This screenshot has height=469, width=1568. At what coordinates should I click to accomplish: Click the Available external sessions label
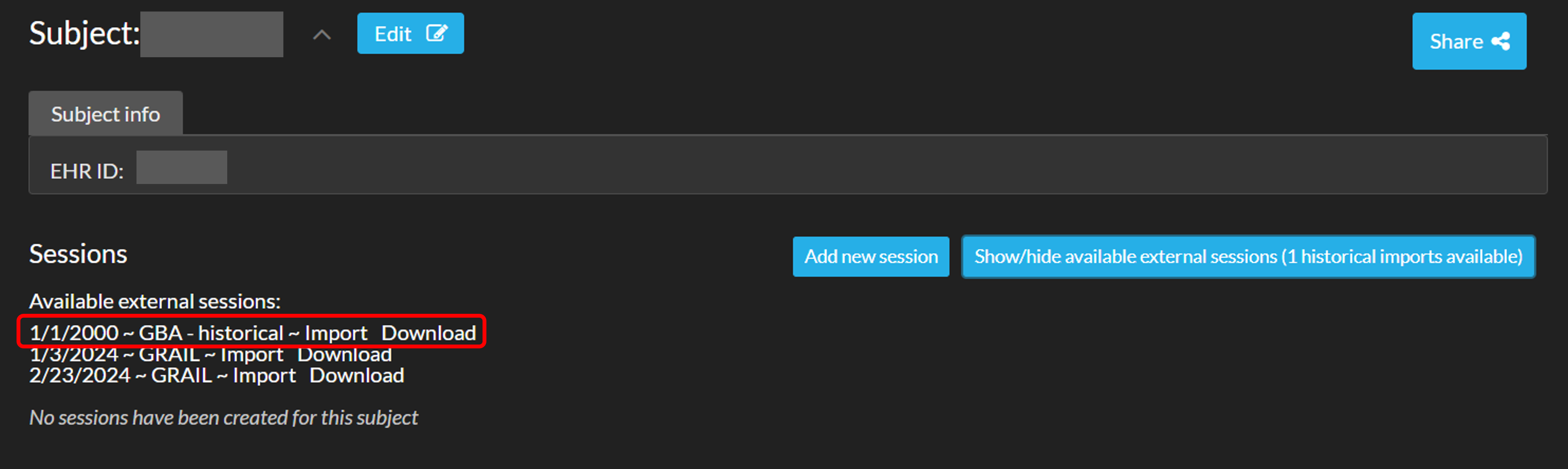click(155, 302)
